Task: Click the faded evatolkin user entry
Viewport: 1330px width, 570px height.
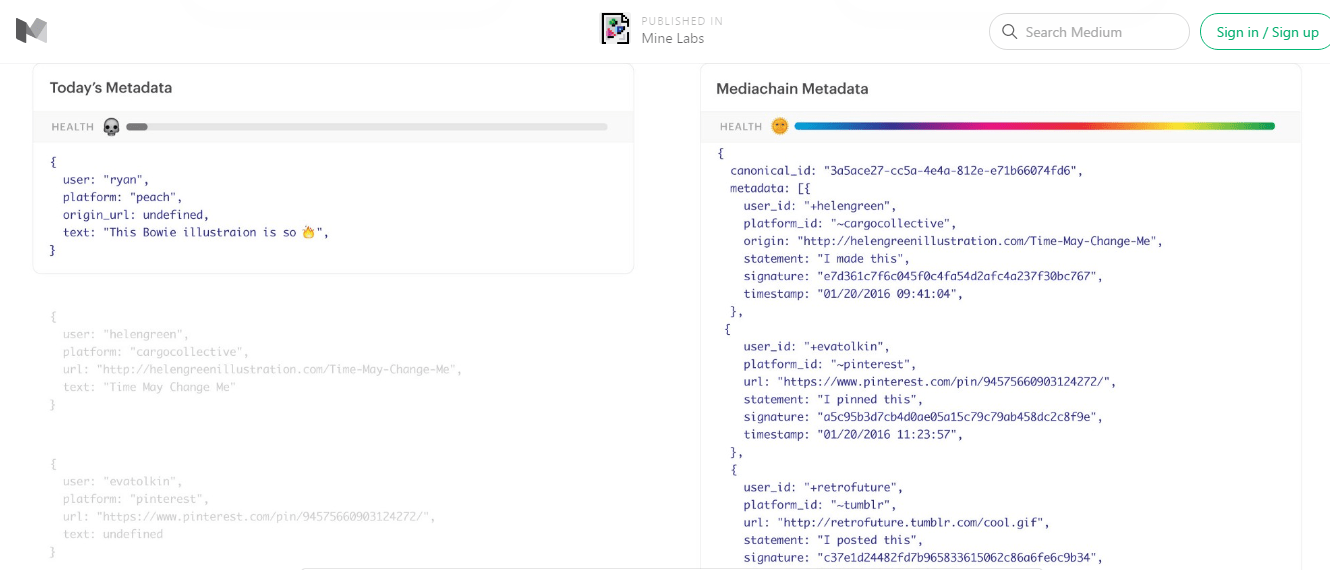Action: click(x=142, y=481)
